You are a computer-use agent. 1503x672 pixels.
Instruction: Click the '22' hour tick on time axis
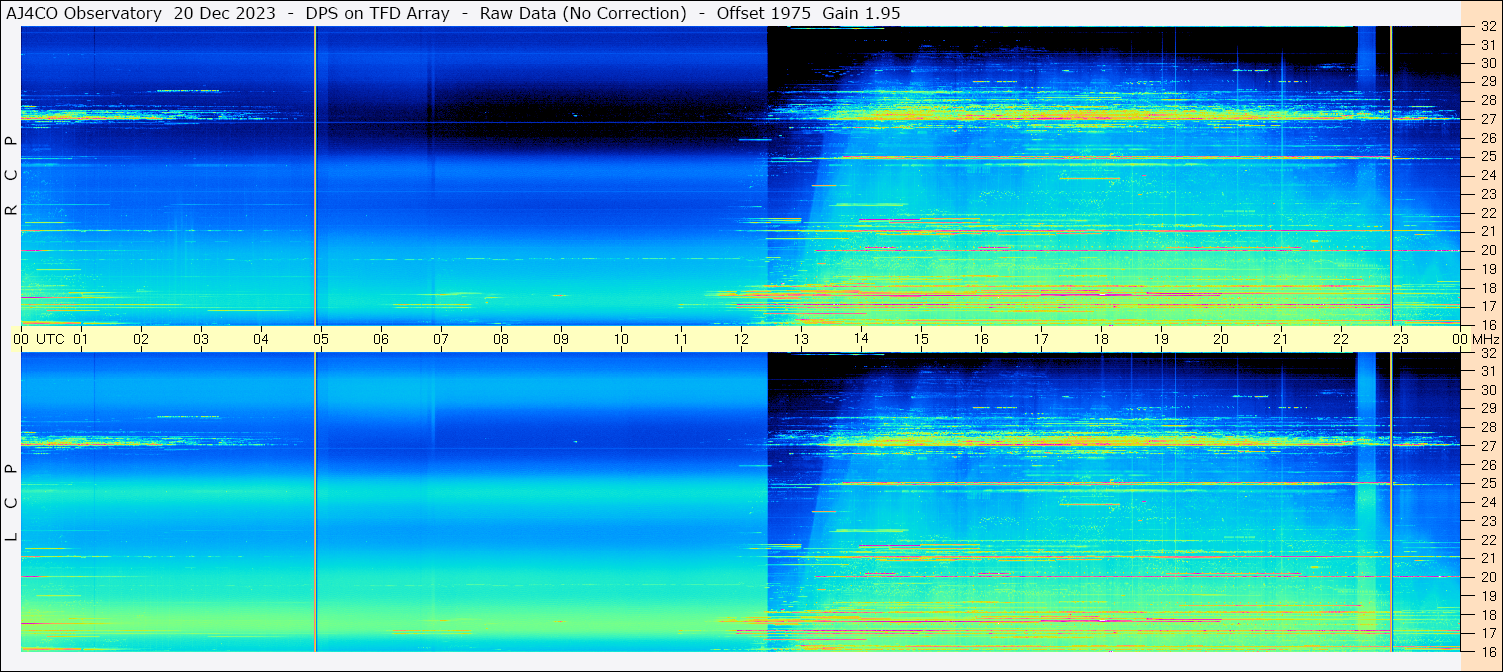[x=1341, y=339]
